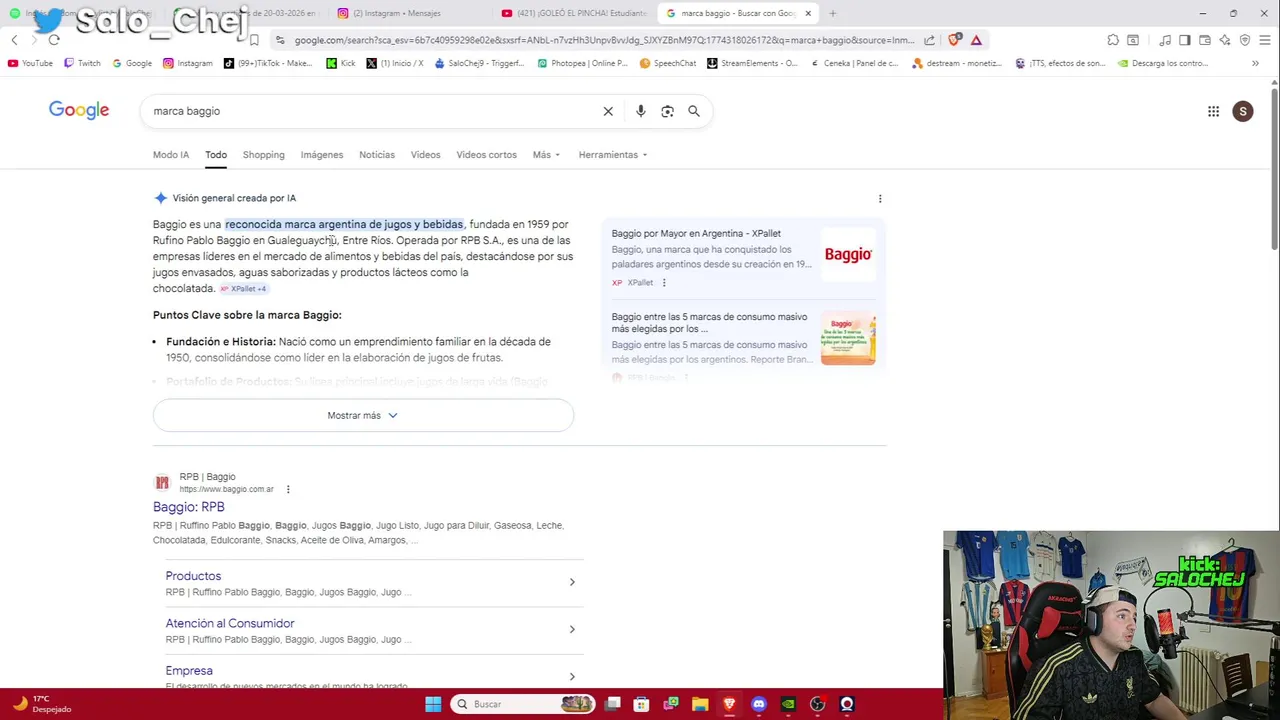Select the Todo results tab

[216, 155]
